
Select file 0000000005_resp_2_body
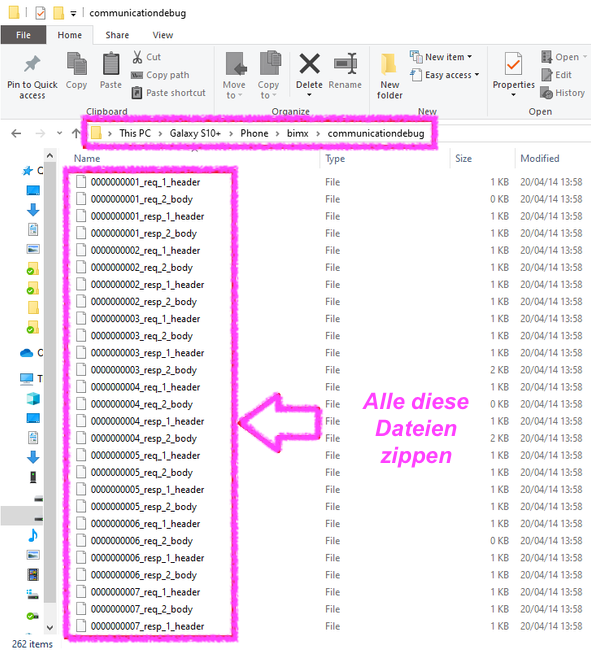[144, 507]
